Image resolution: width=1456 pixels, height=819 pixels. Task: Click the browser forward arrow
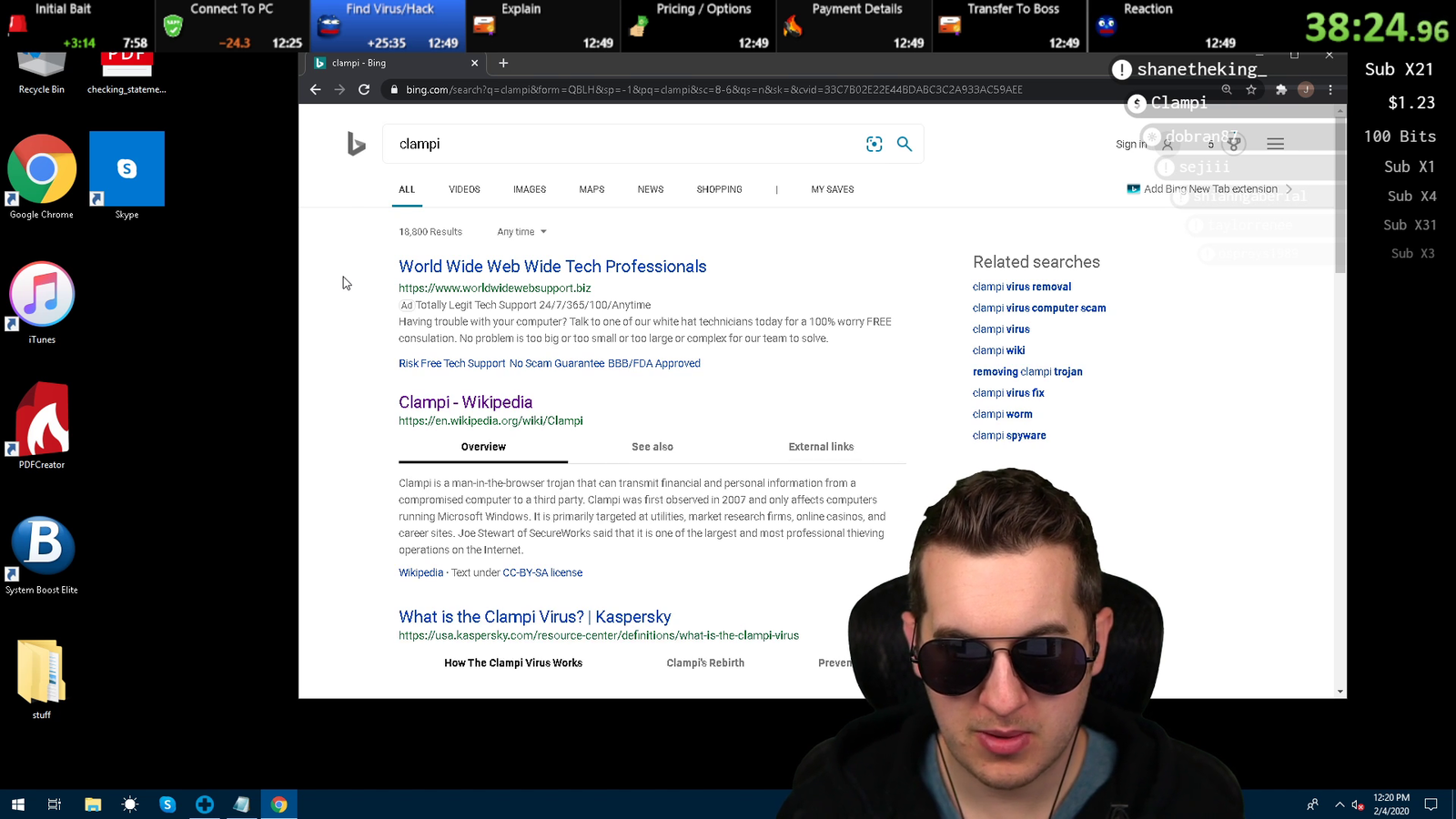(339, 89)
